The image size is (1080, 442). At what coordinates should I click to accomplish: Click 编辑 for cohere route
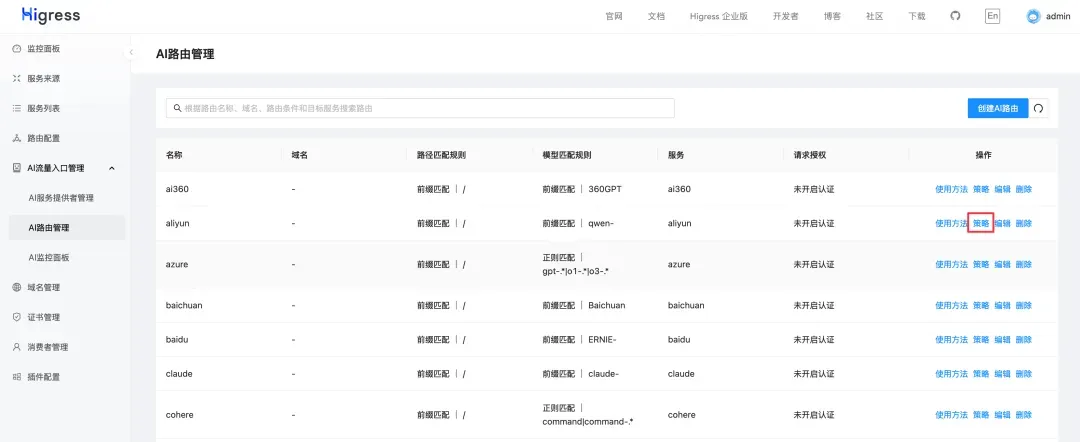coord(1002,414)
